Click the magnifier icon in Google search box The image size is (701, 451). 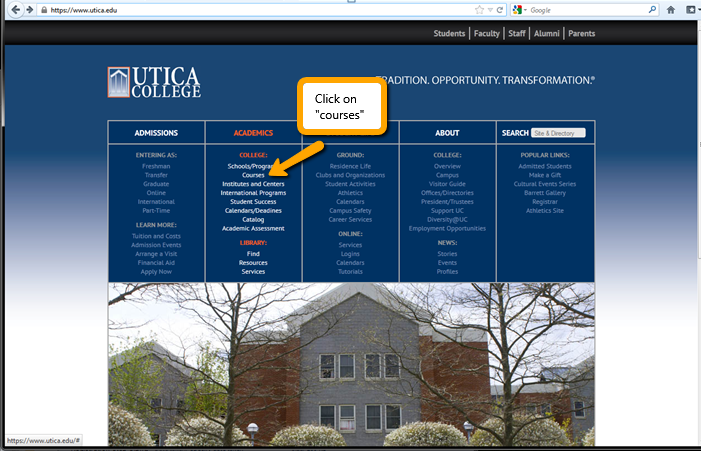point(652,9)
